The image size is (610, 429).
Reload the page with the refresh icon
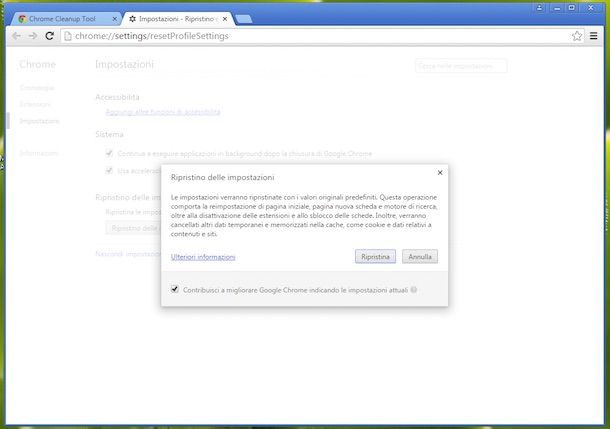tap(49, 36)
